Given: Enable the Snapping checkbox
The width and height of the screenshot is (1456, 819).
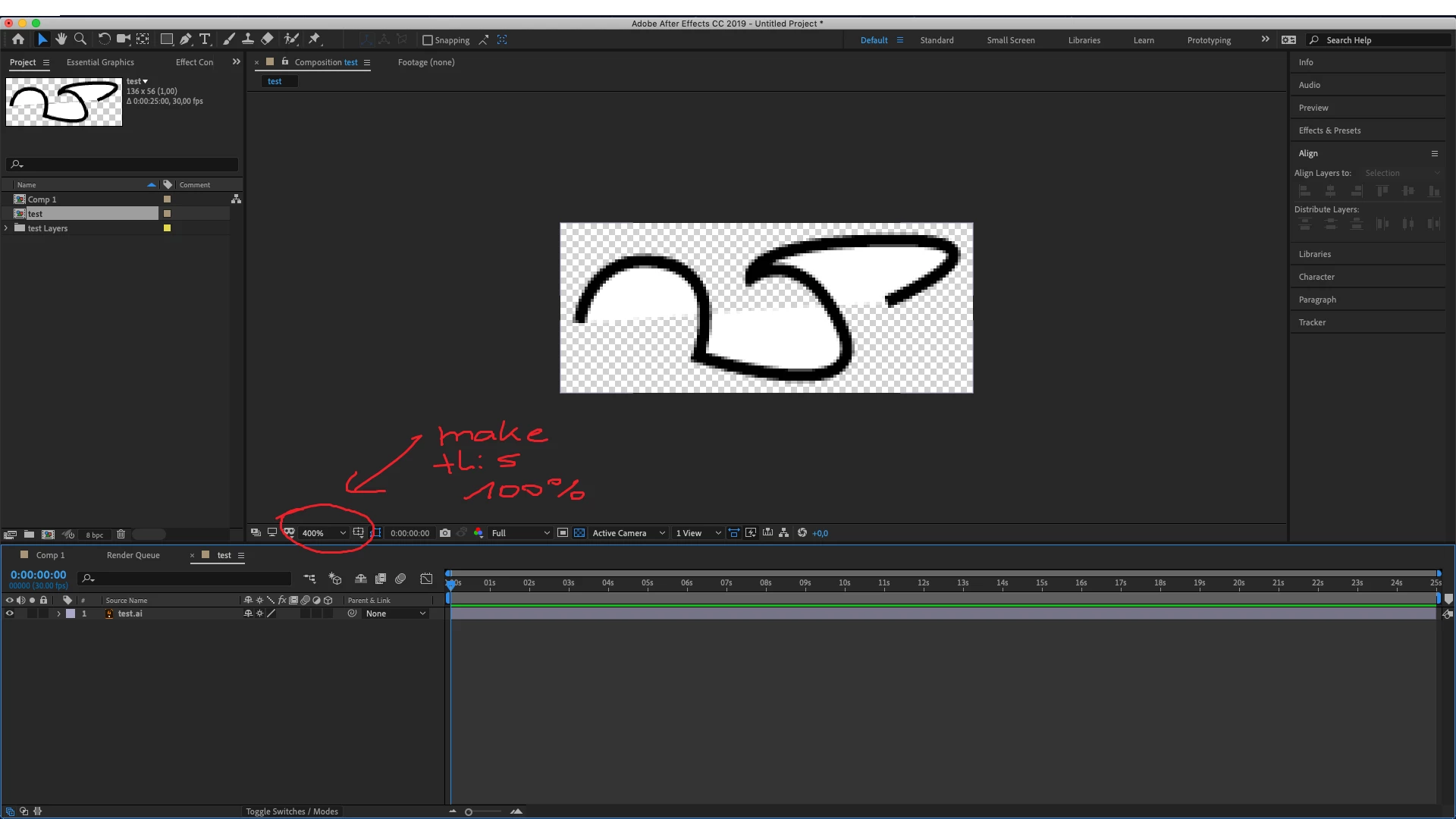Looking at the screenshot, I should pyautogui.click(x=428, y=40).
